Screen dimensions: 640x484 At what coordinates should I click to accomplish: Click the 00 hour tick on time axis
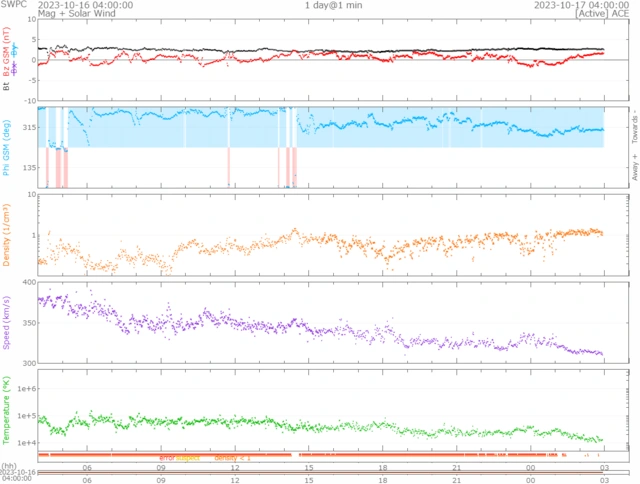[529, 467]
